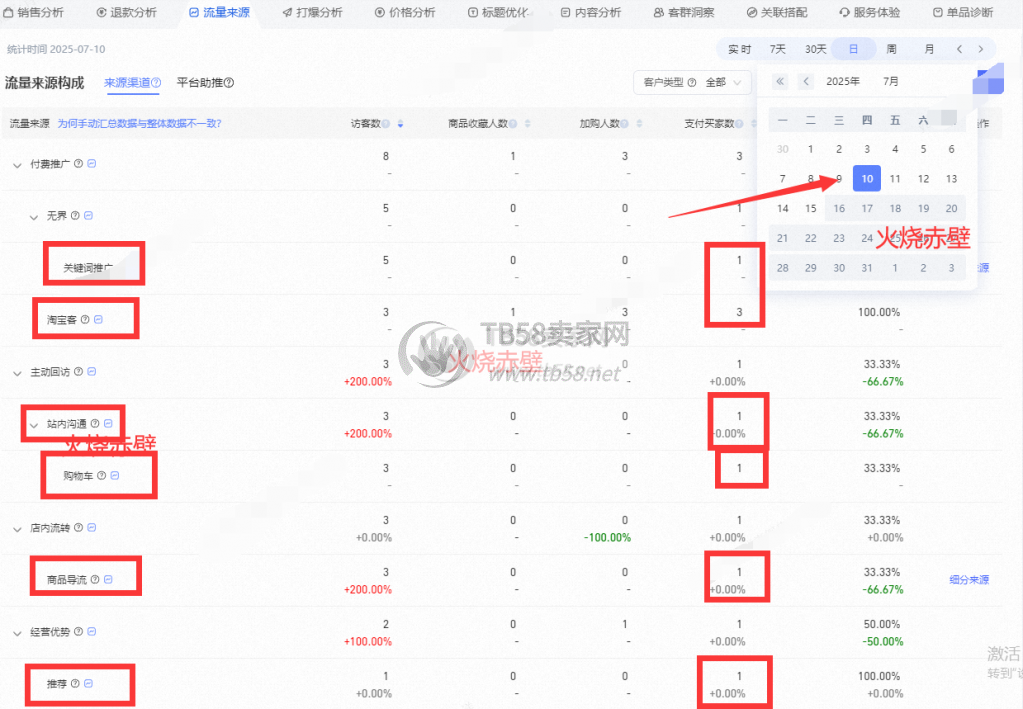Click the trend chart icon beside 付费推广

pos(92,164)
